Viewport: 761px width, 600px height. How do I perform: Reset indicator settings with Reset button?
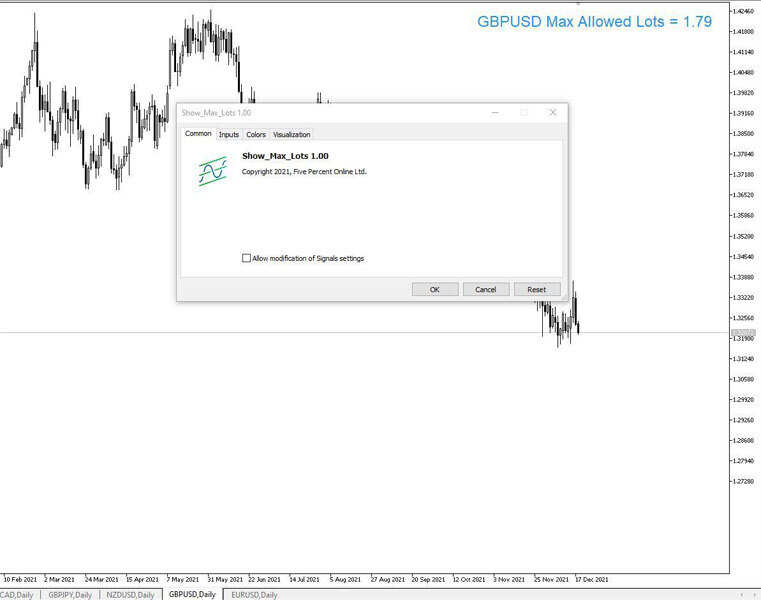coord(537,289)
